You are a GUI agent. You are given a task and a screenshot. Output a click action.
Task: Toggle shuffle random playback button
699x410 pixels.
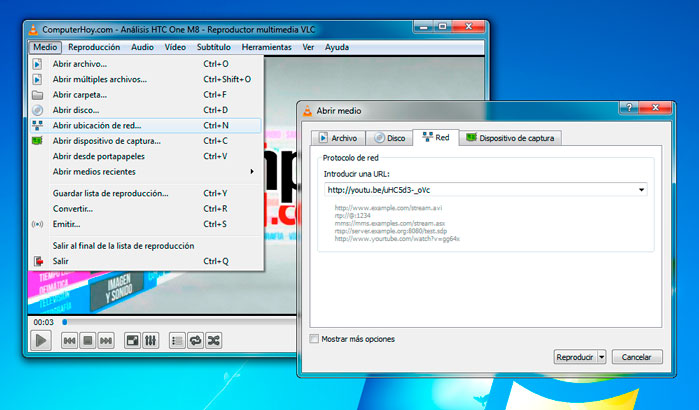click(214, 341)
